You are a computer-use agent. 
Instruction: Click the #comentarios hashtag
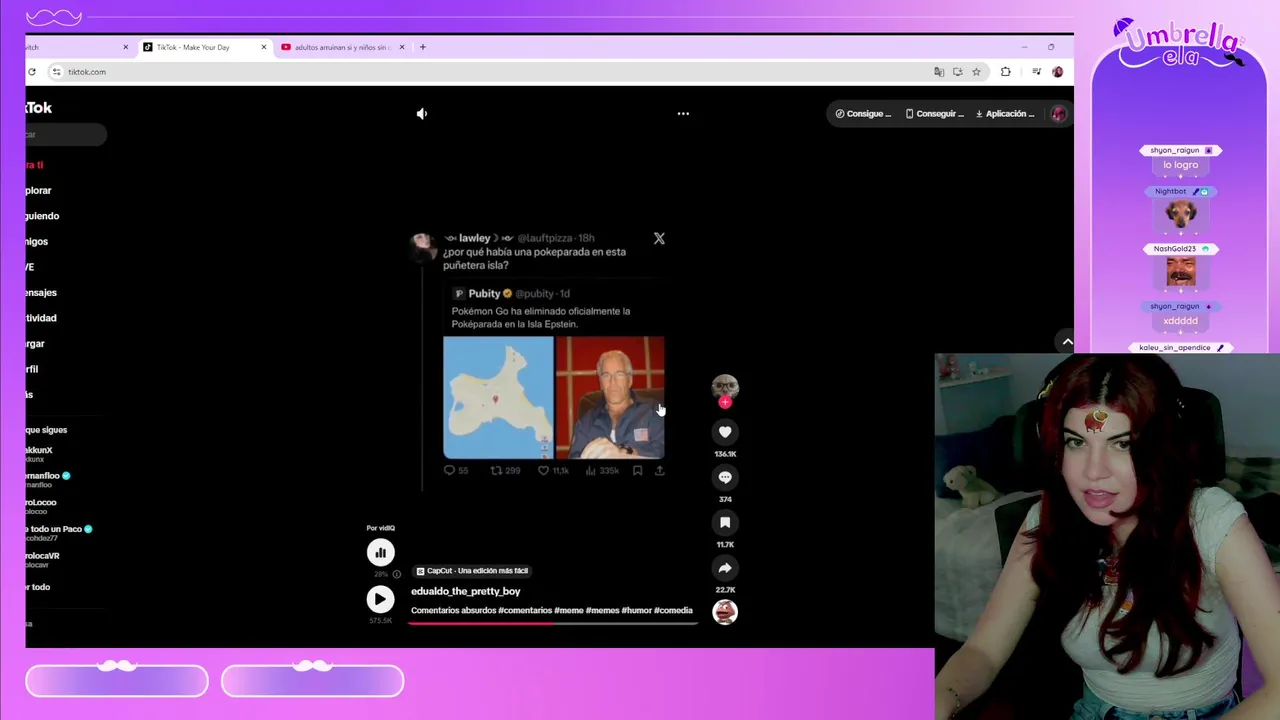click(x=526, y=610)
